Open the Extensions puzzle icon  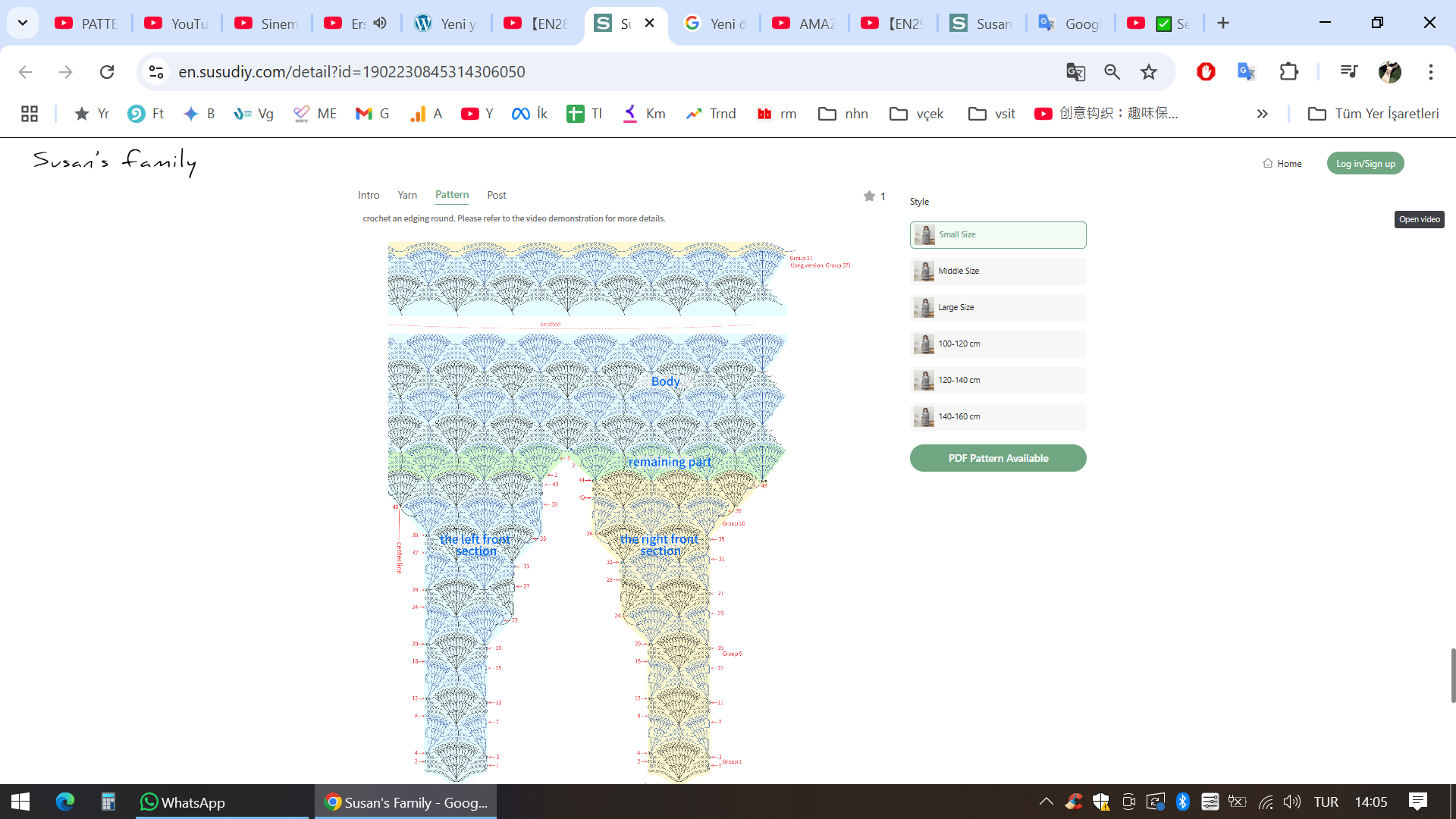coord(1288,72)
